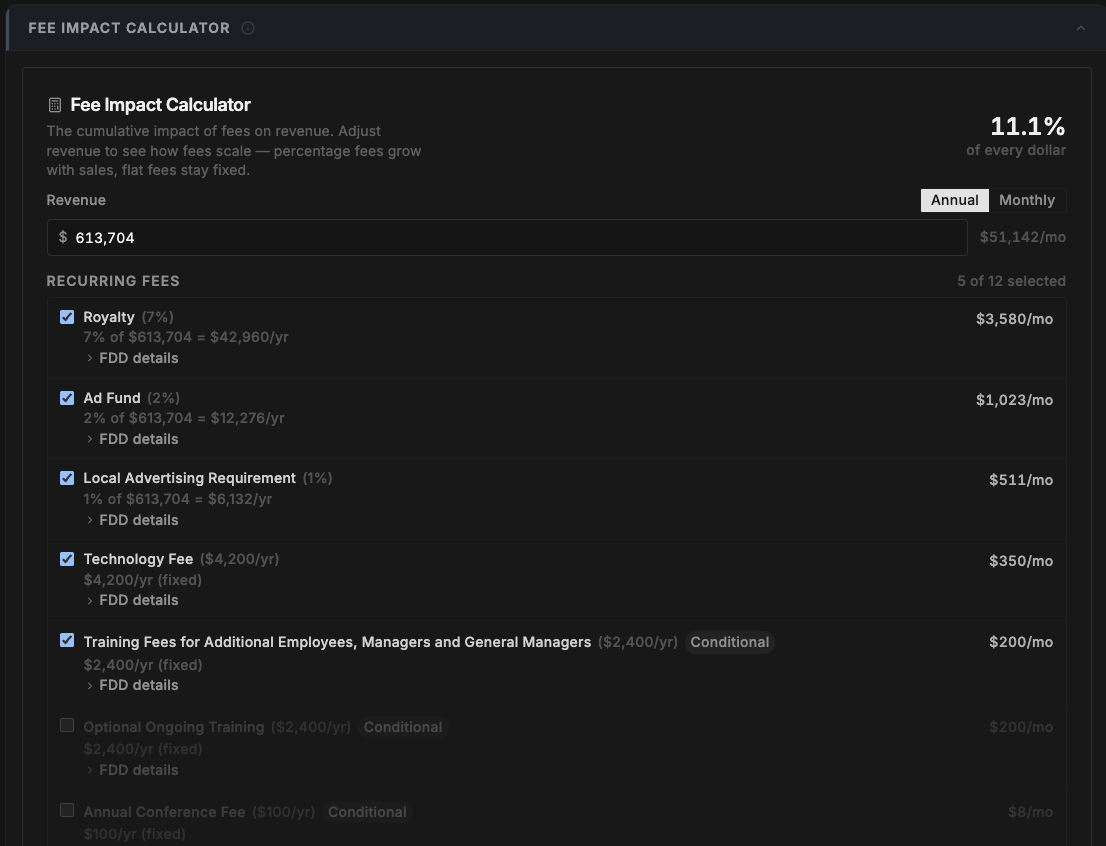Expand FDD details under Royalty

[x=132, y=358]
